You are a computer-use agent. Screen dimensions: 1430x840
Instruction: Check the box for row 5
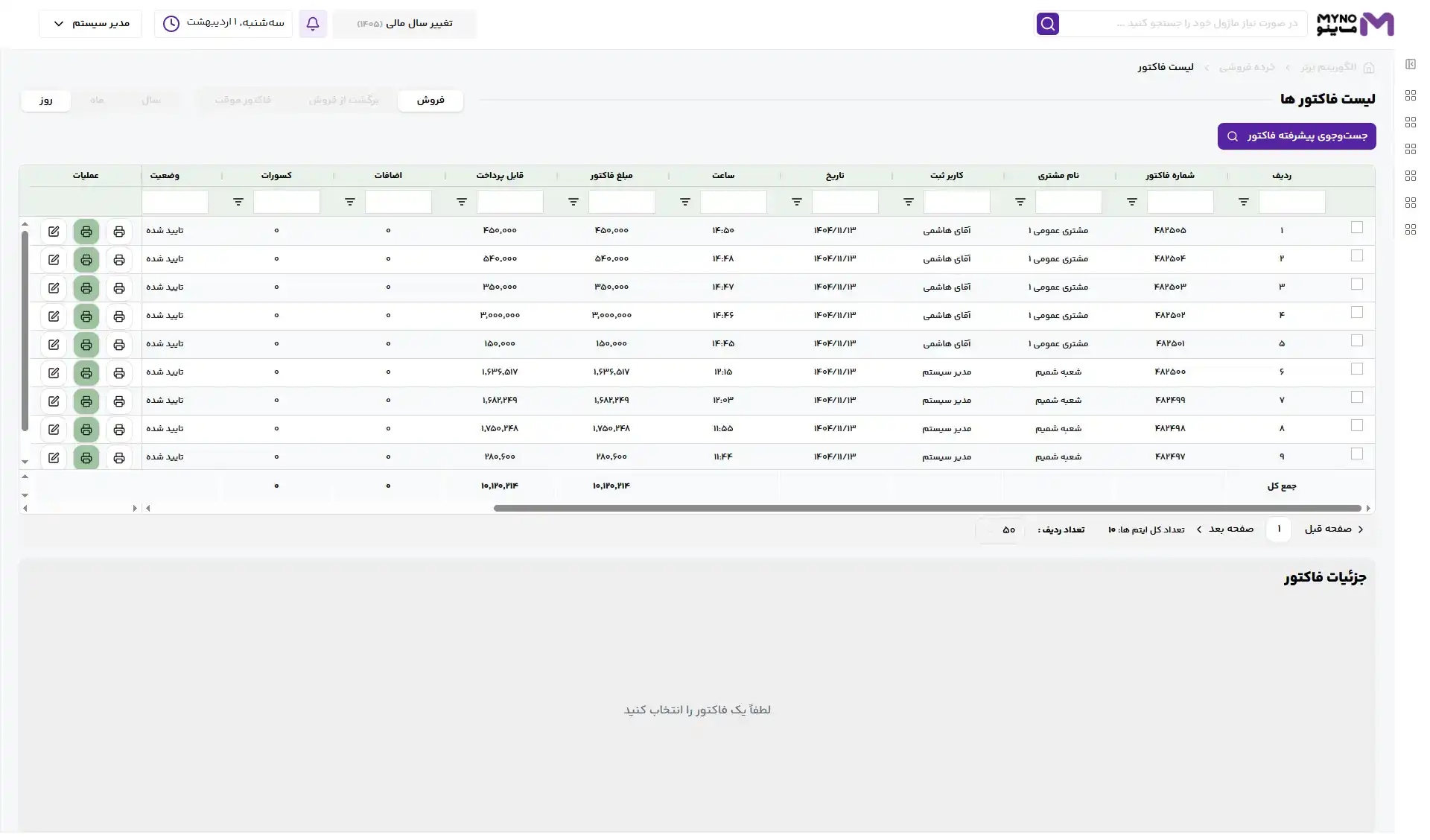click(x=1357, y=340)
